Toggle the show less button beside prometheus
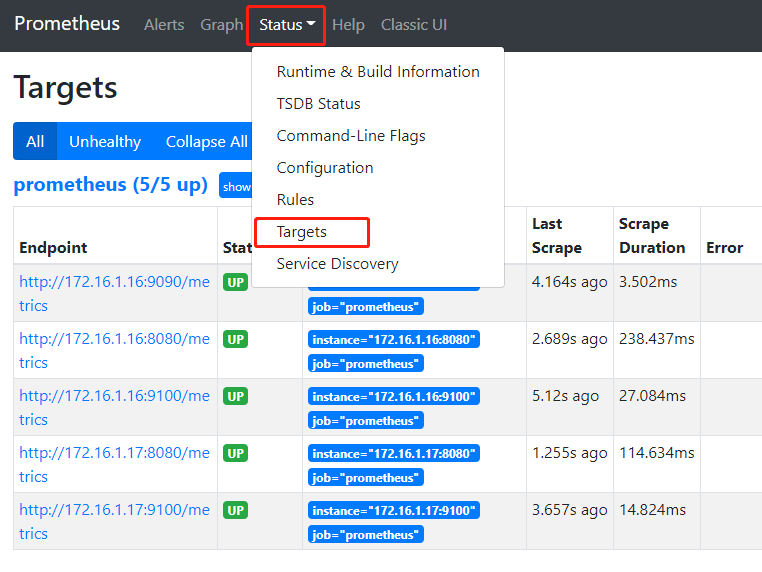Image resolution: width=762 pixels, height=572 pixels. [236, 185]
